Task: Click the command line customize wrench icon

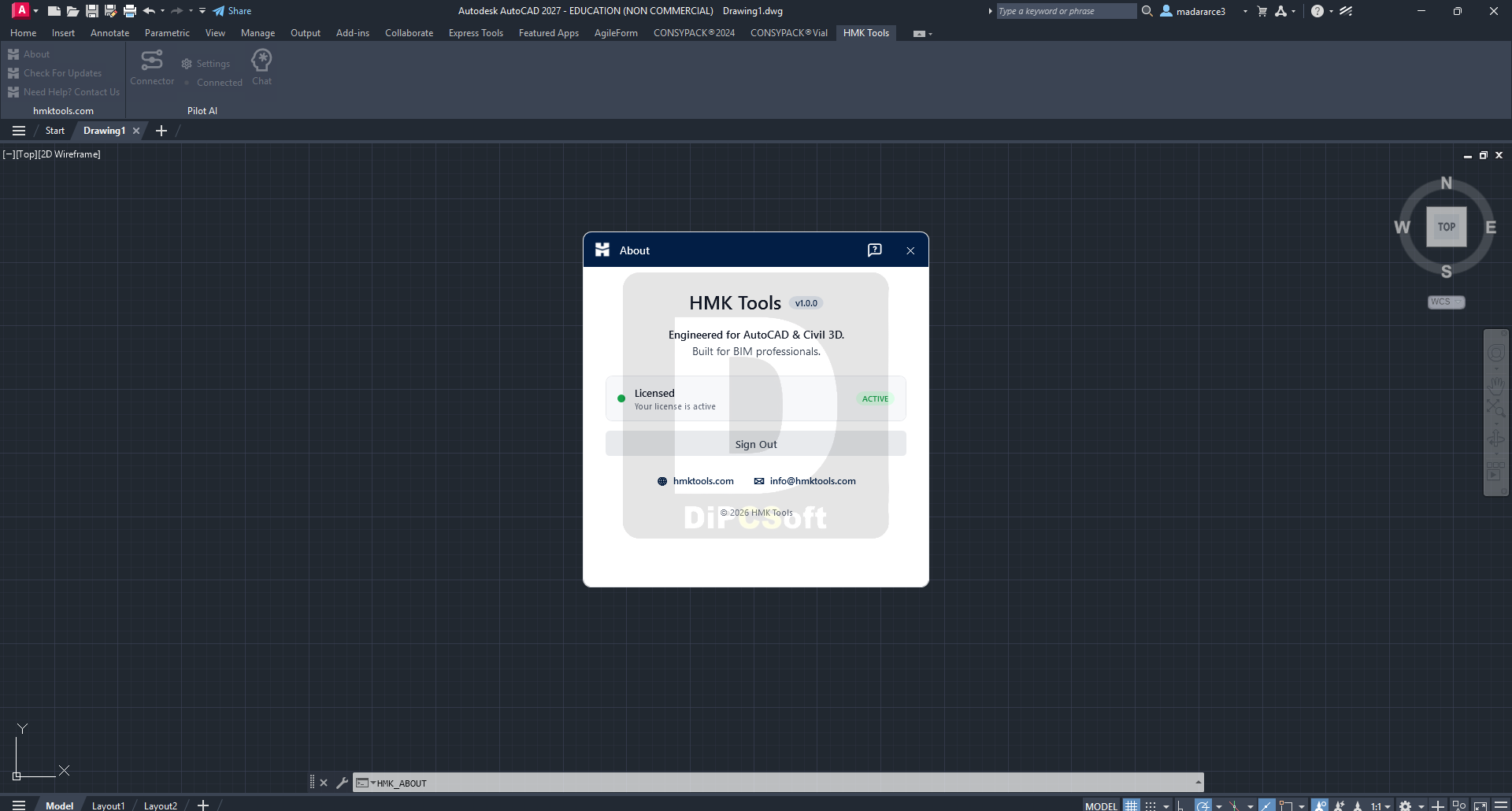Action: click(342, 783)
